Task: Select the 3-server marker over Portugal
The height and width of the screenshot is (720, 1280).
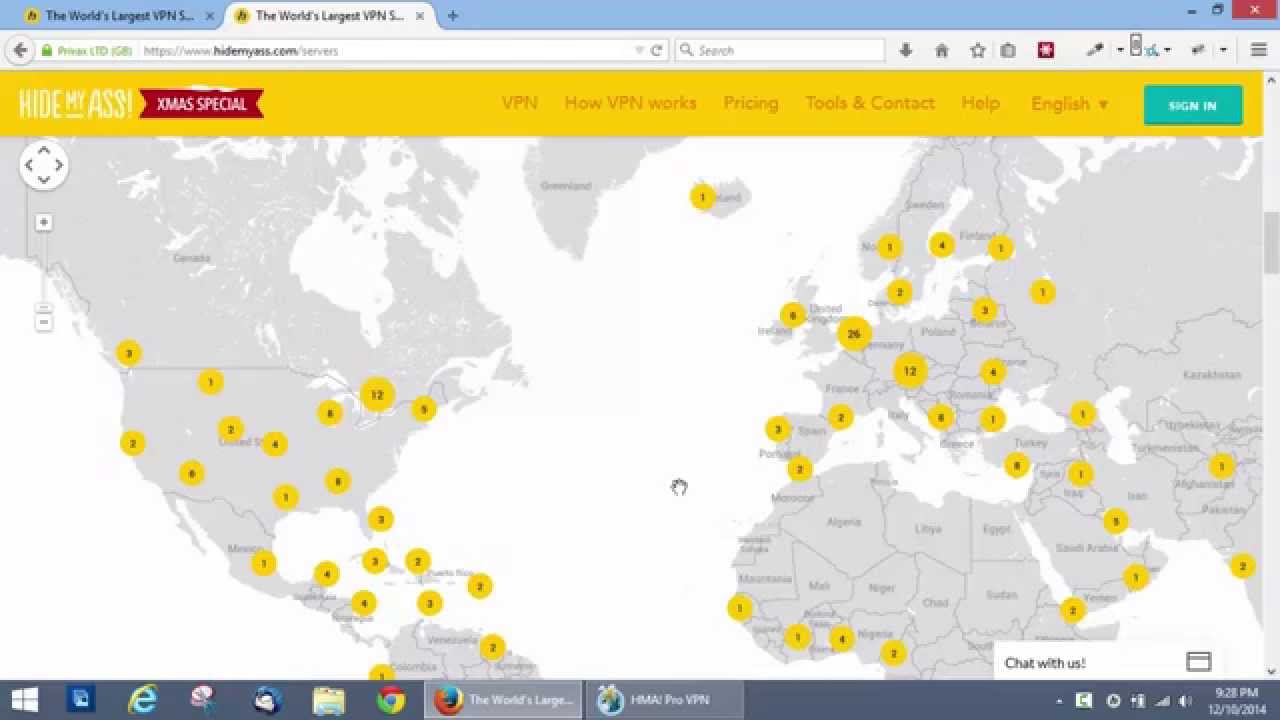Action: click(x=778, y=429)
